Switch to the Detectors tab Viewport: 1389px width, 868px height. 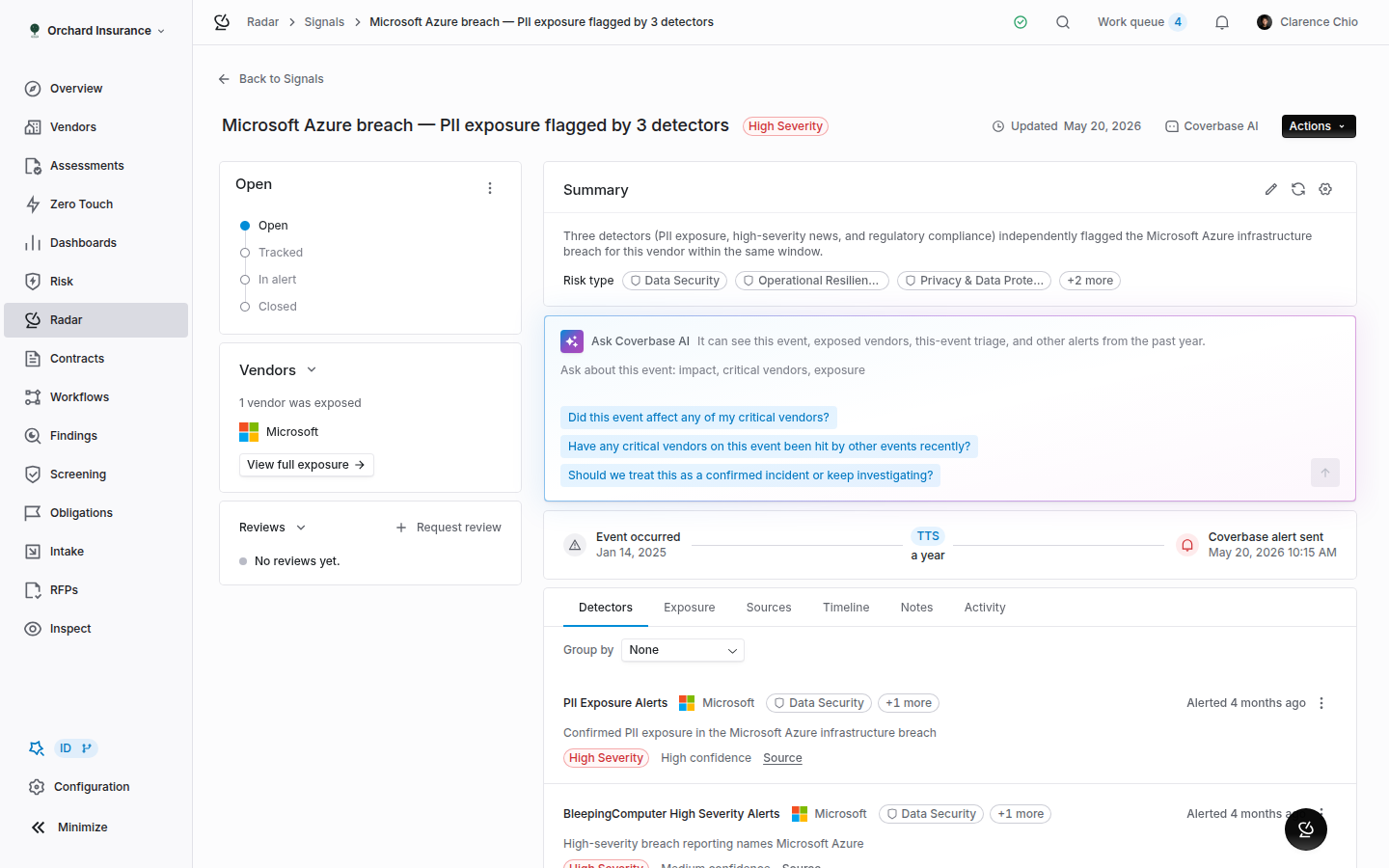(606, 608)
